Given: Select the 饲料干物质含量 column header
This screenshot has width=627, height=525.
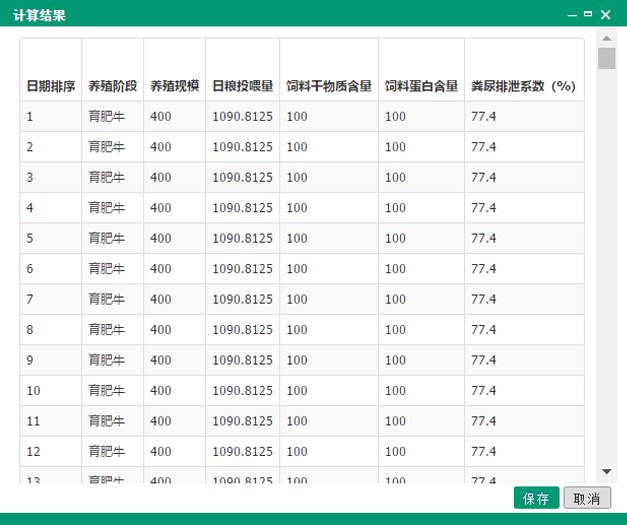Looking at the screenshot, I should tap(329, 86).
